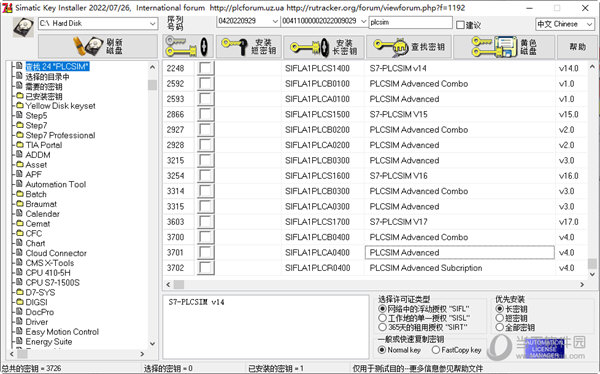The height and width of the screenshot is (374, 600).
Task: Open the help button
Action: pyautogui.click(x=578, y=47)
